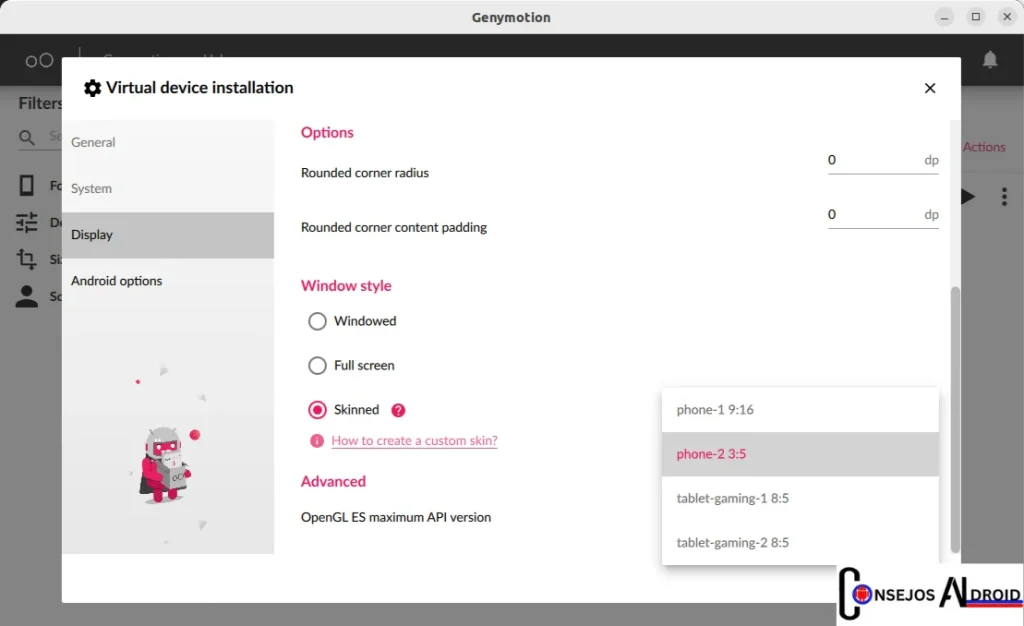Screen dimensions: 1024x626
Task: Click the Genymotion logo icon
Action: 39,61
